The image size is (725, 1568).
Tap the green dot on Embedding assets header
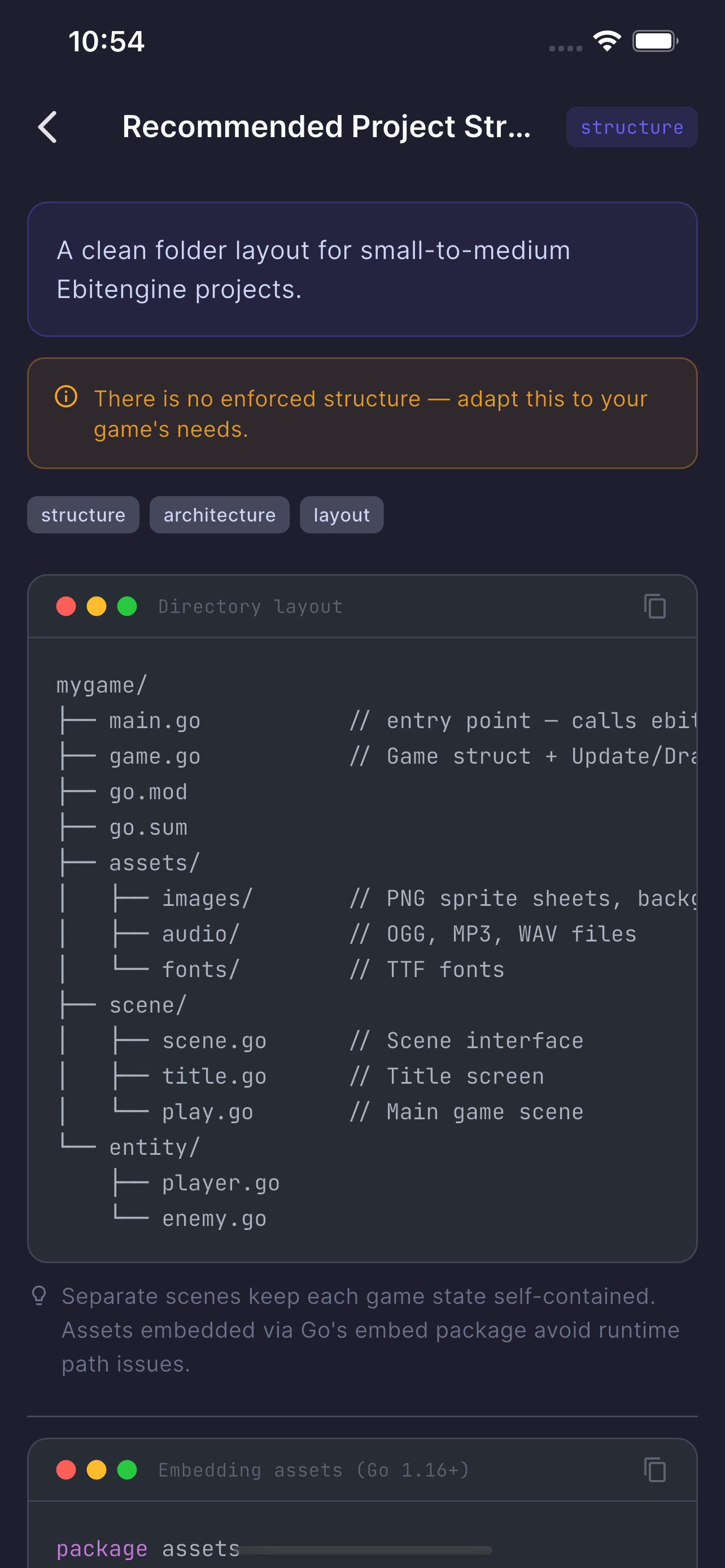tap(127, 1470)
